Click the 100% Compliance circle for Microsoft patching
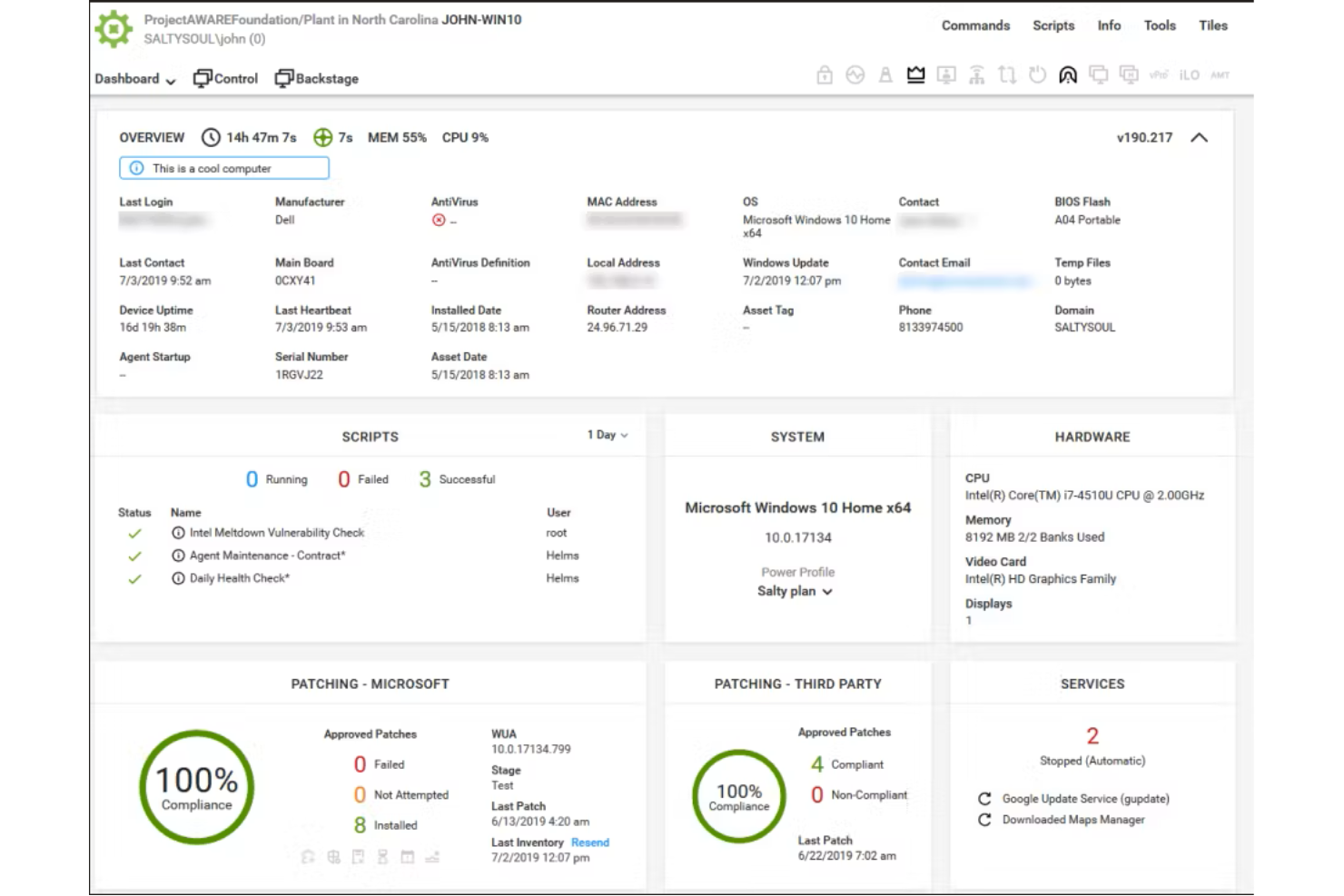The width and height of the screenshot is (1344, 896). pos(195,786)
